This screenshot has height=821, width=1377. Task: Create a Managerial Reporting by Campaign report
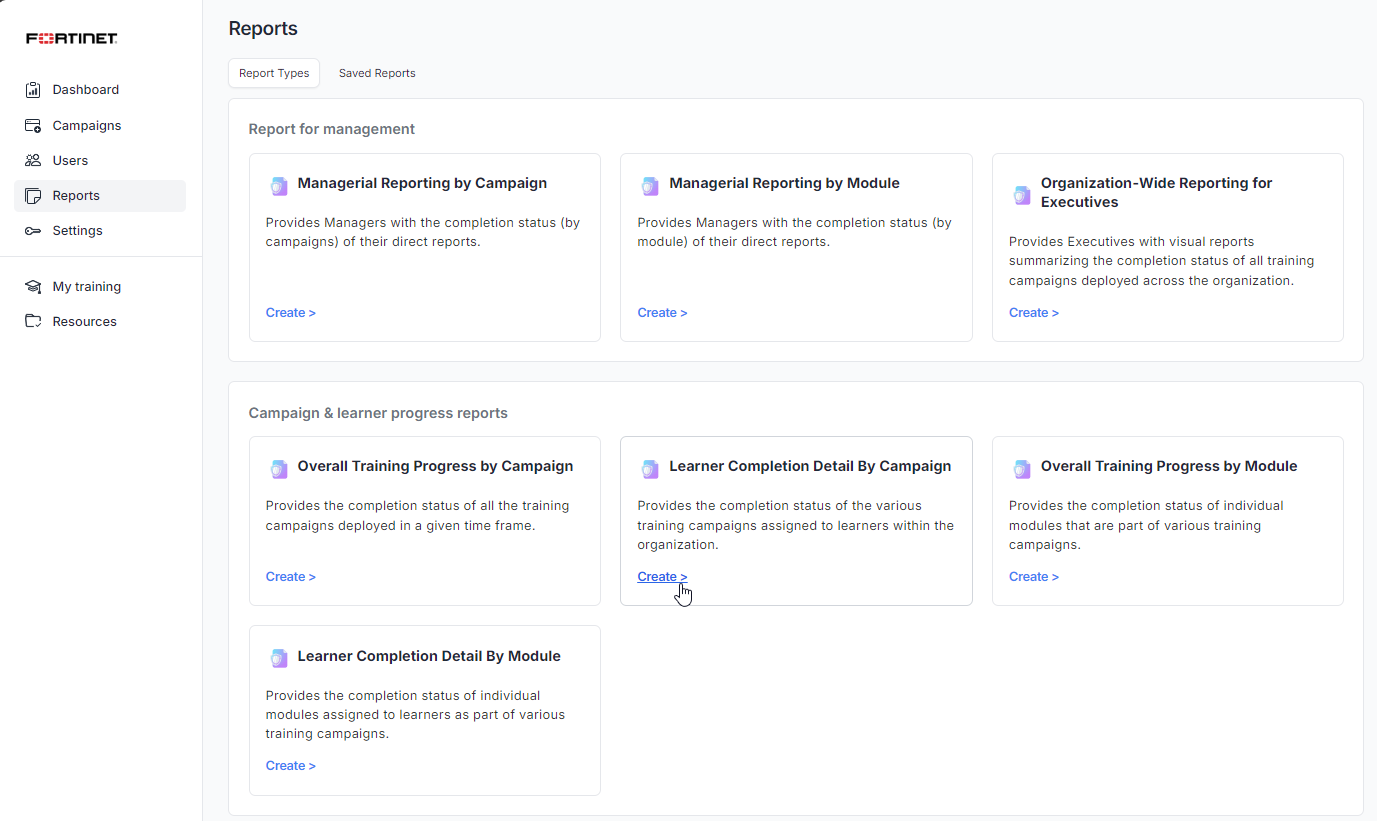click(x=290, y=312)
